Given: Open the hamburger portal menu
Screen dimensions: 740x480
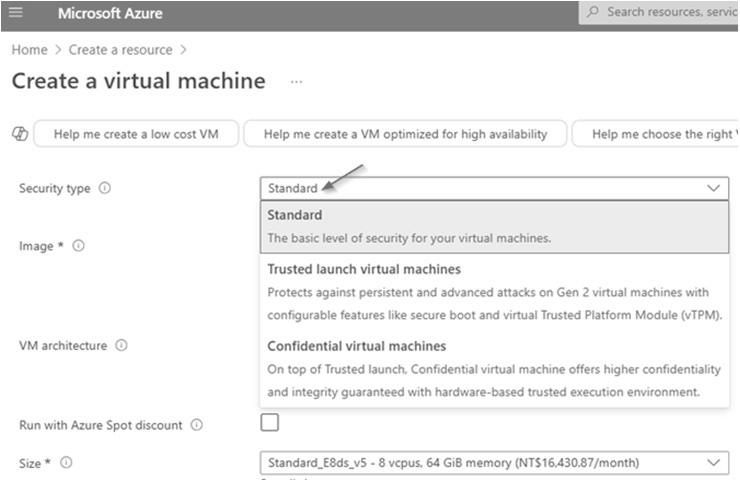Looking at the screenshot, I should pos(16,12).
